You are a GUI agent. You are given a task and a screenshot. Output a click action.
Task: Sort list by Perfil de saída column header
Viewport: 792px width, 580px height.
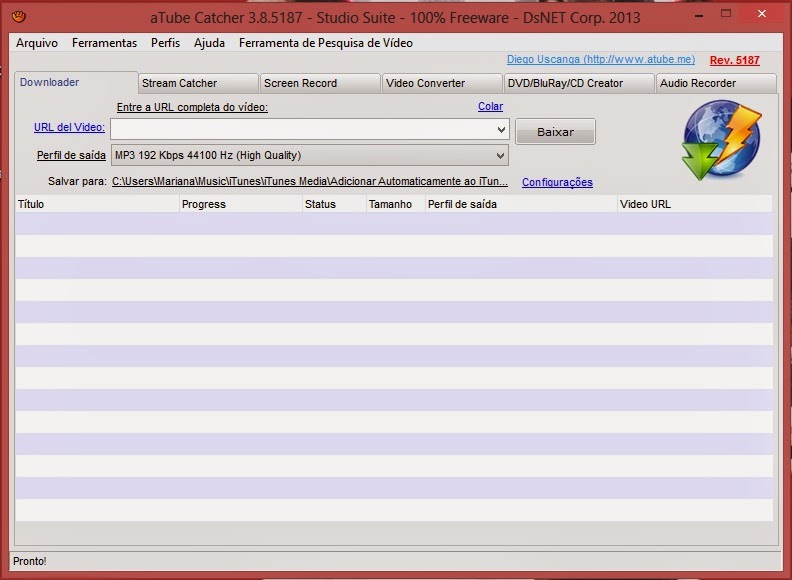pos(521,204)
